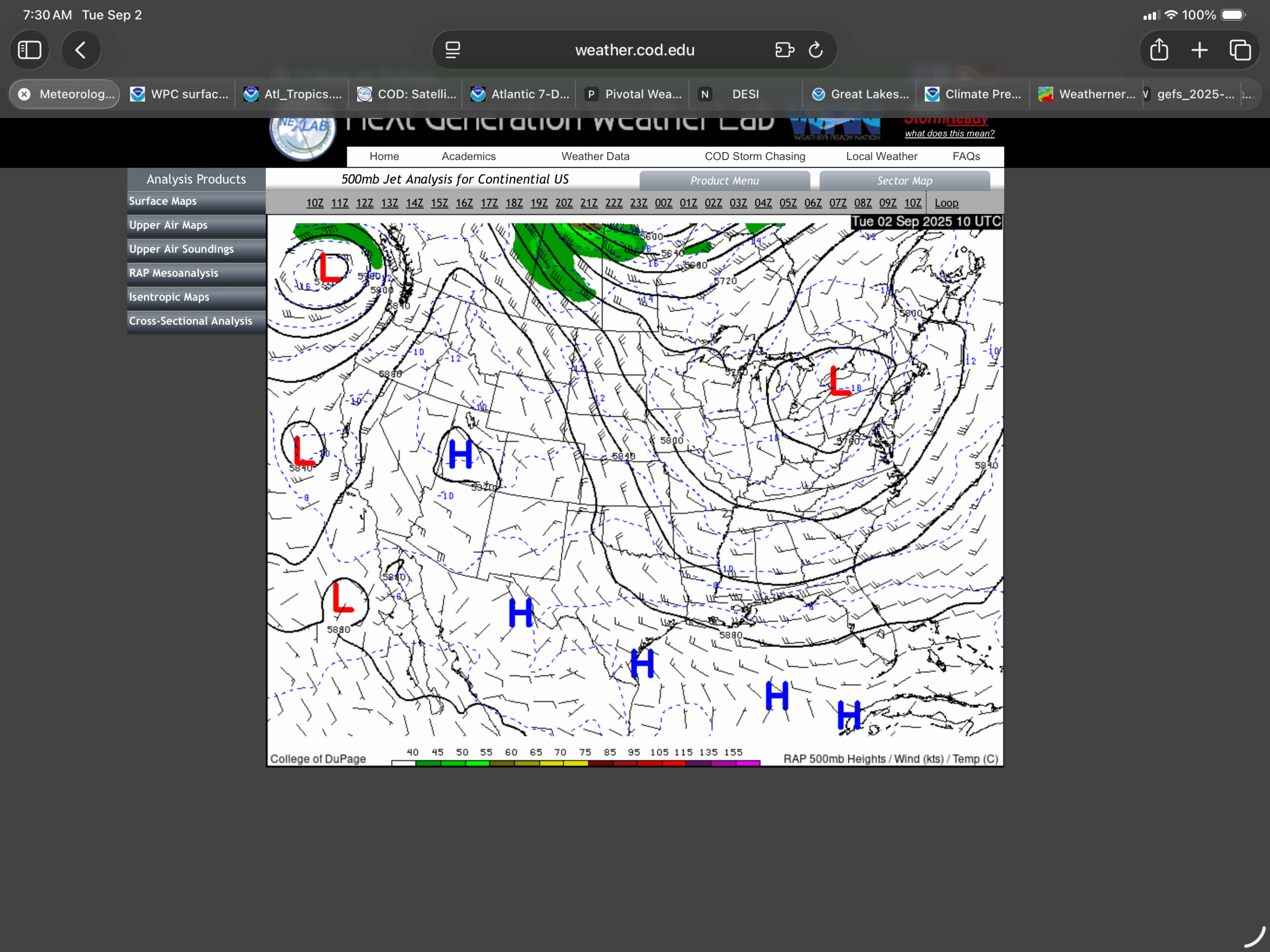Toggle the Safari sidebar panel icon
The width and height of the screenshot is (1270, 952).
(x=29, y=50)
